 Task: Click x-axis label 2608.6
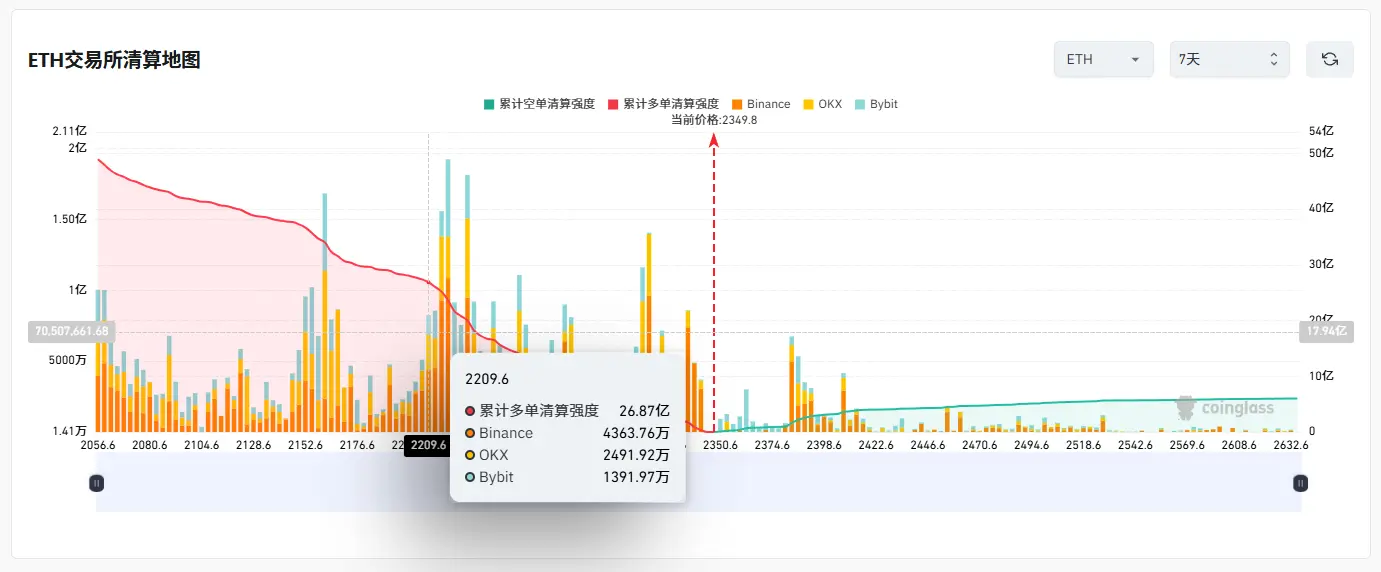click(1238, 446)
